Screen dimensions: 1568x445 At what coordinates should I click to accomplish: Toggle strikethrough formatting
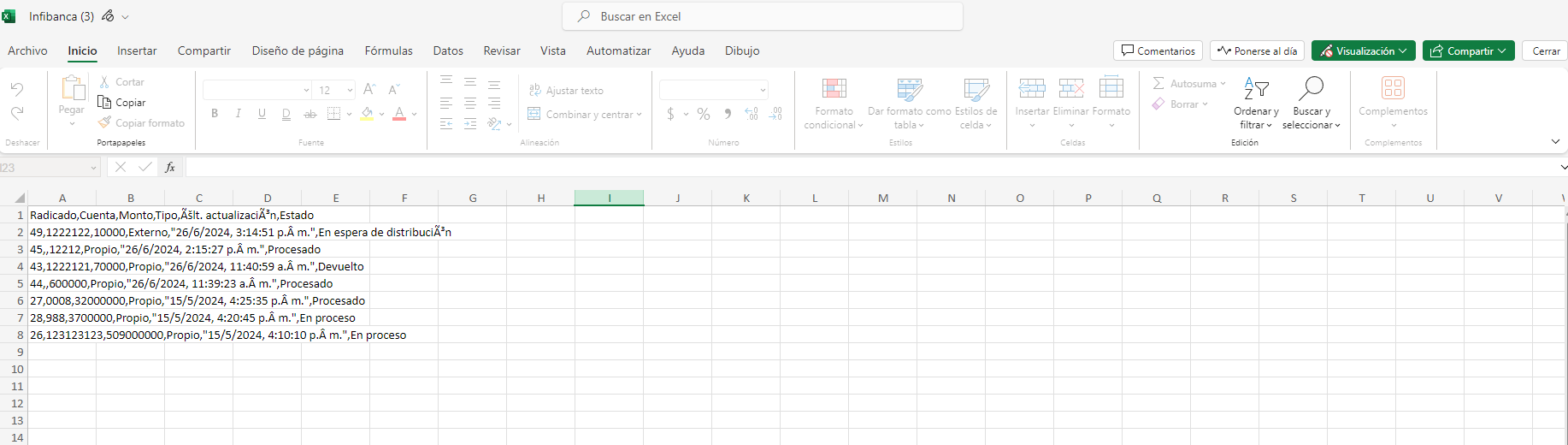[310, 114]
